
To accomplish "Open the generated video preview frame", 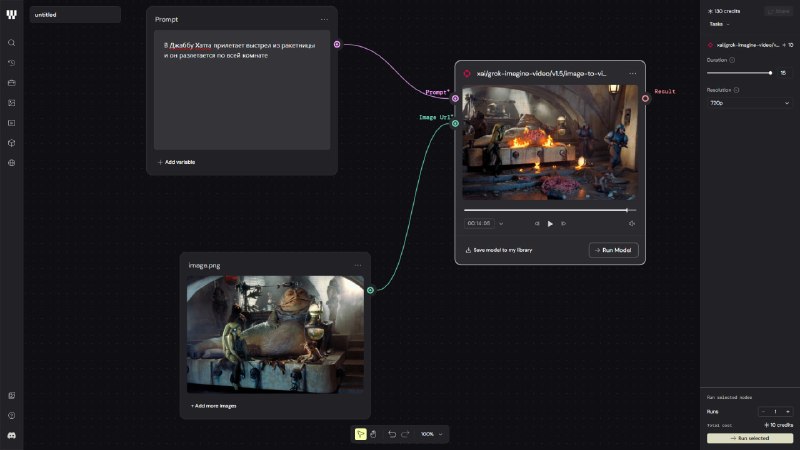I will [550, 142].
